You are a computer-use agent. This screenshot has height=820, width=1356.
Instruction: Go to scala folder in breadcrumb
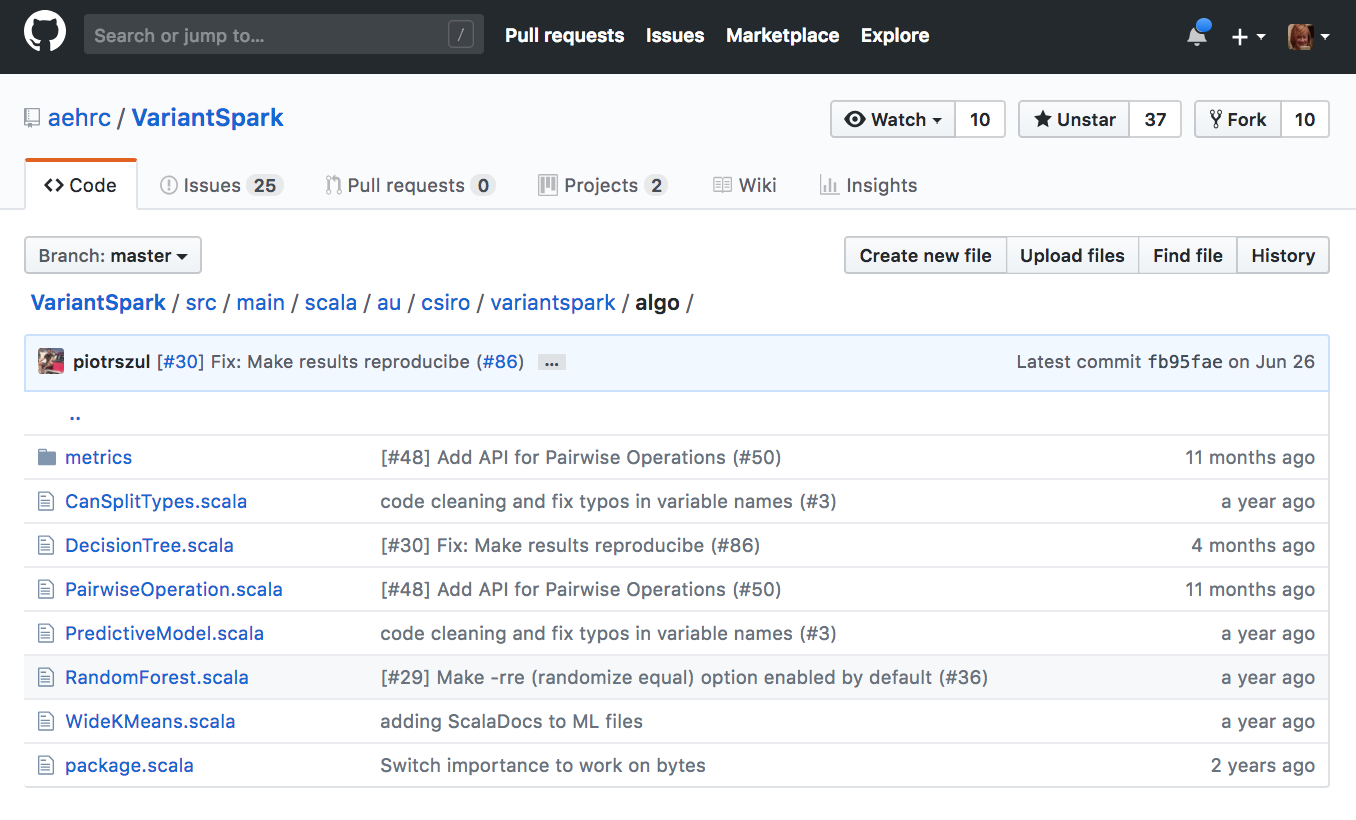tap(331, 302)
